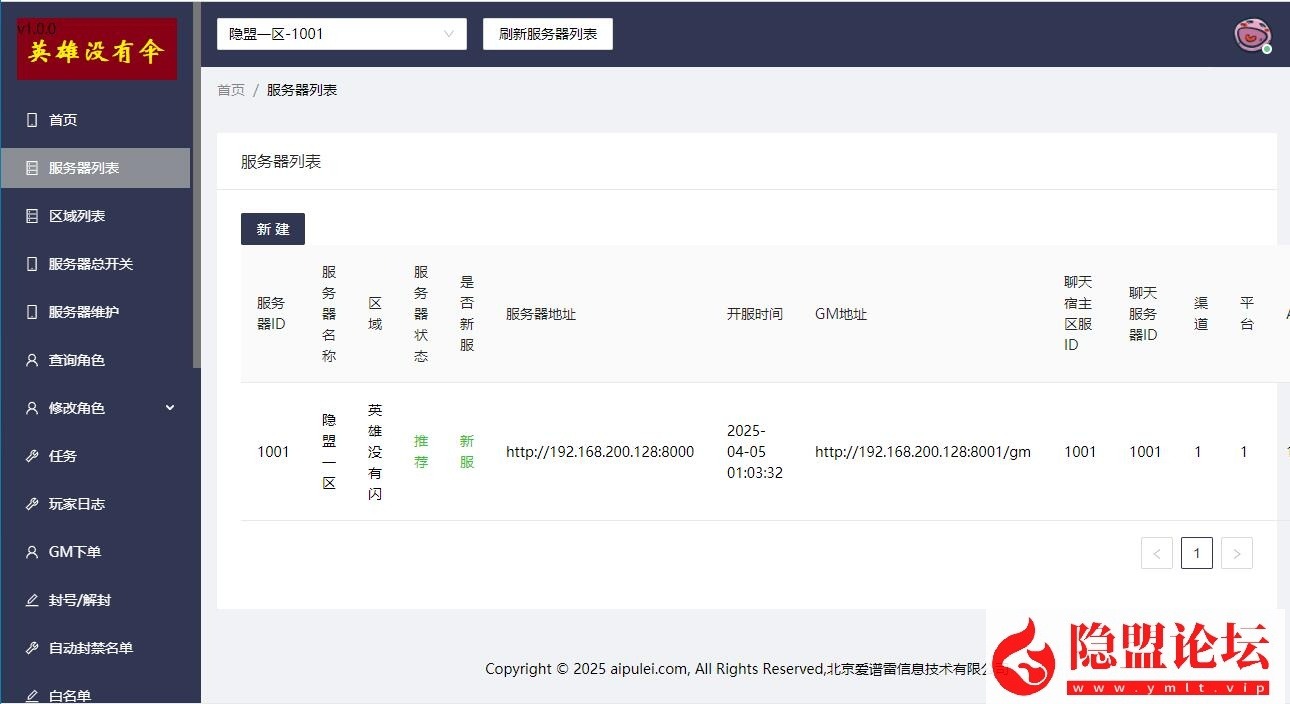The image size is (1290, 704).
Task: Click the 查询角色 user search icon
Action: (x=31, y=359)
